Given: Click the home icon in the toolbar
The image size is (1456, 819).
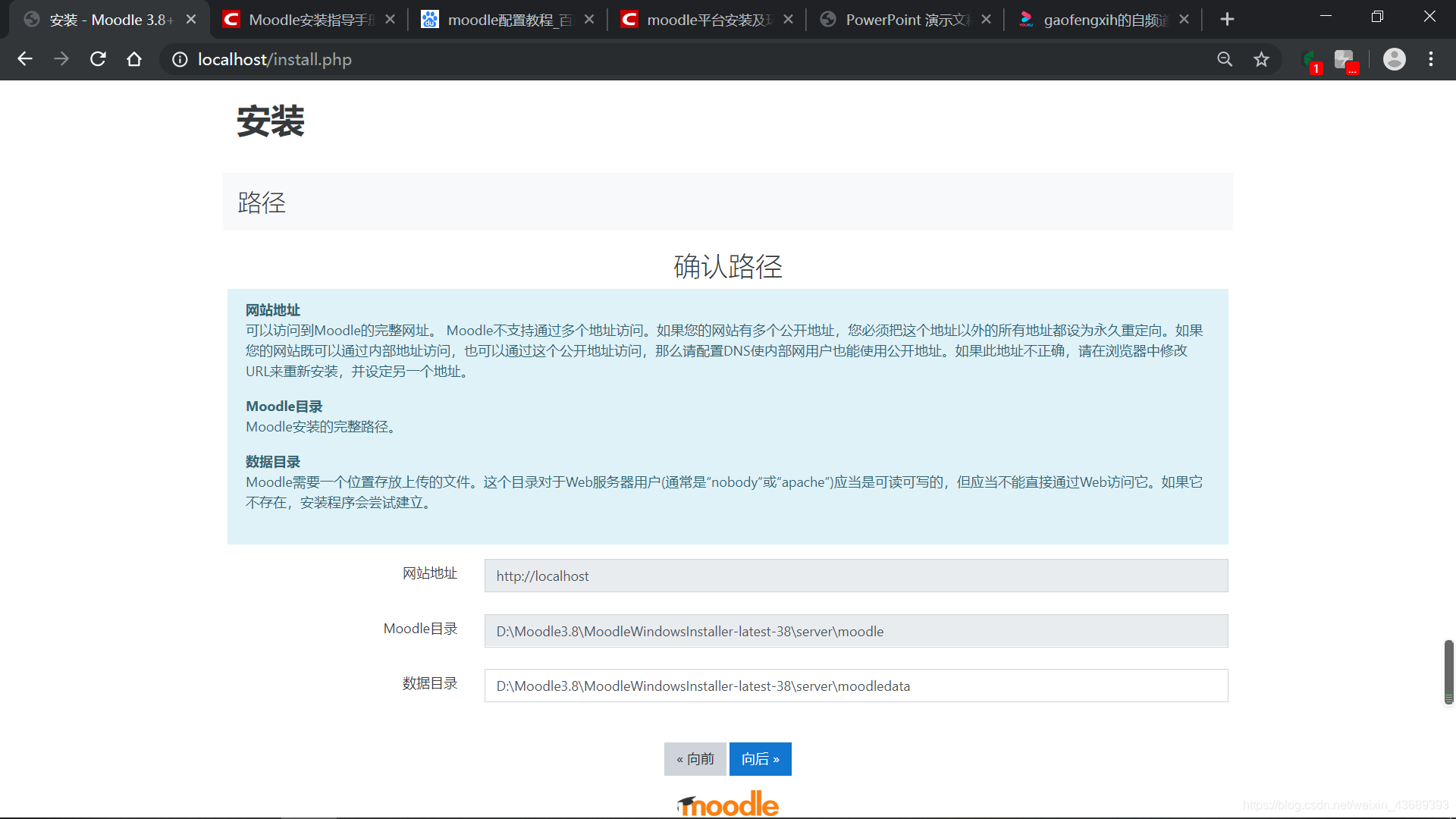Looking at the screenshot, I should point(134,59).
